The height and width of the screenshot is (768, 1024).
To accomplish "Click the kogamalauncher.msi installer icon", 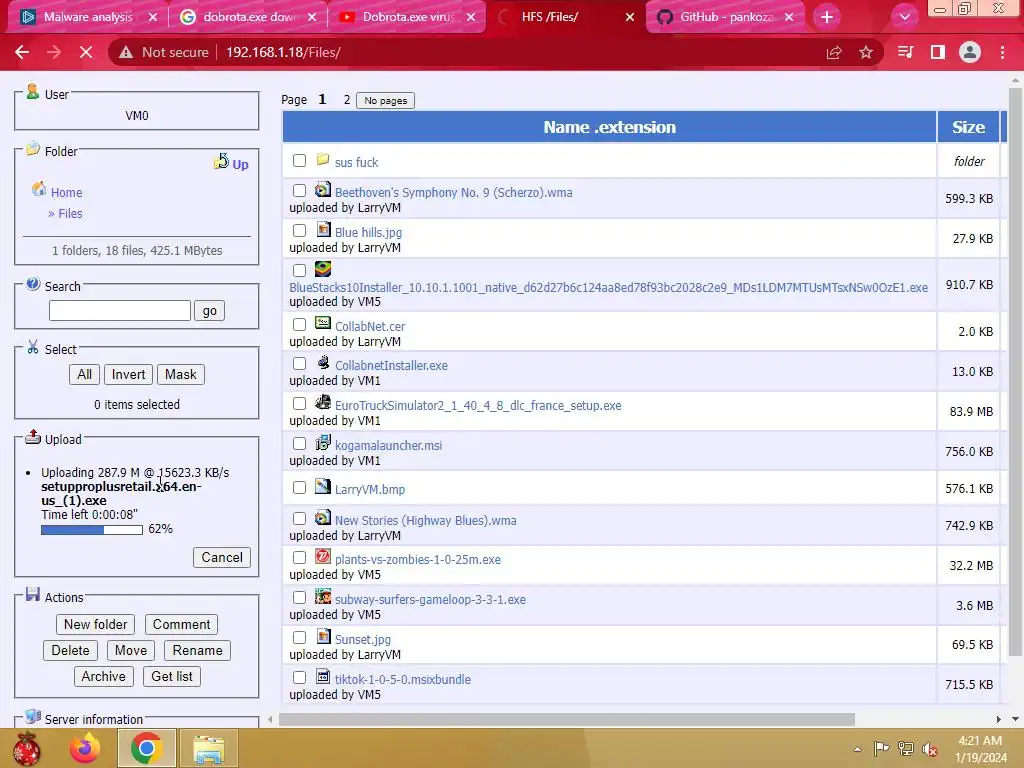I will (x=323, y=443).
